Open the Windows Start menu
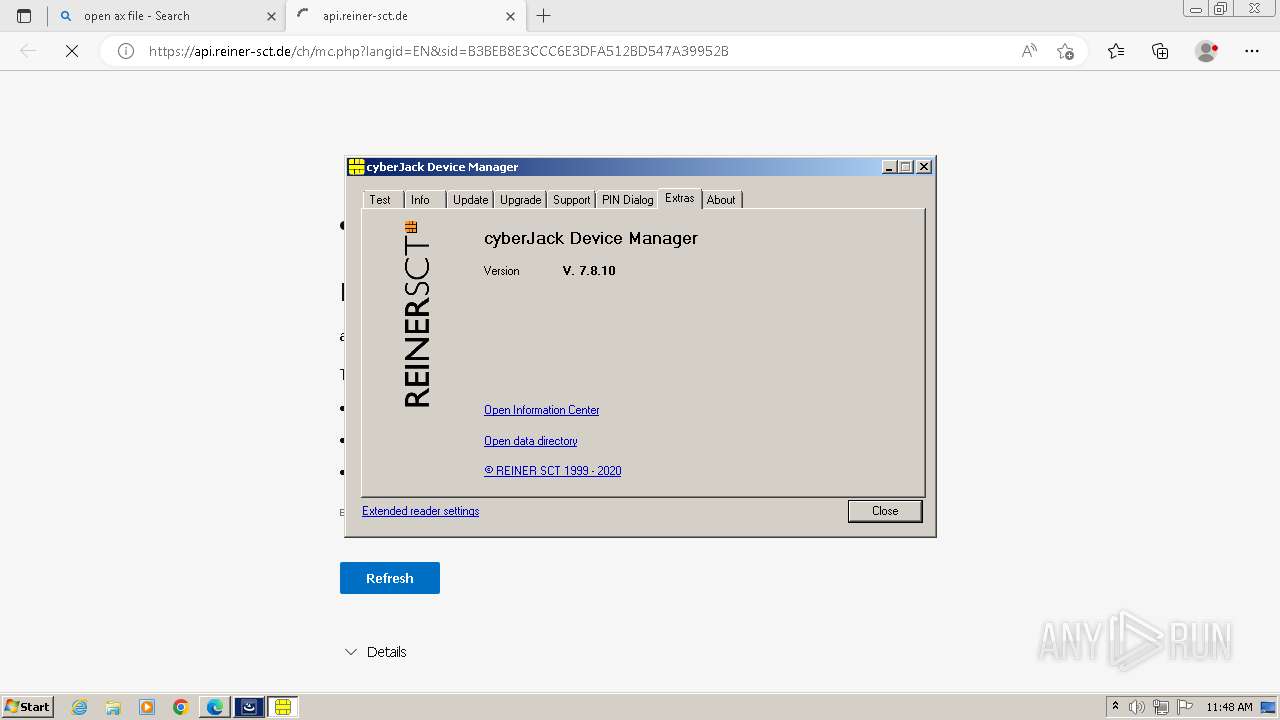This screenshot has height=720, width=1280. pyautogui.click(x=28, y=707)
